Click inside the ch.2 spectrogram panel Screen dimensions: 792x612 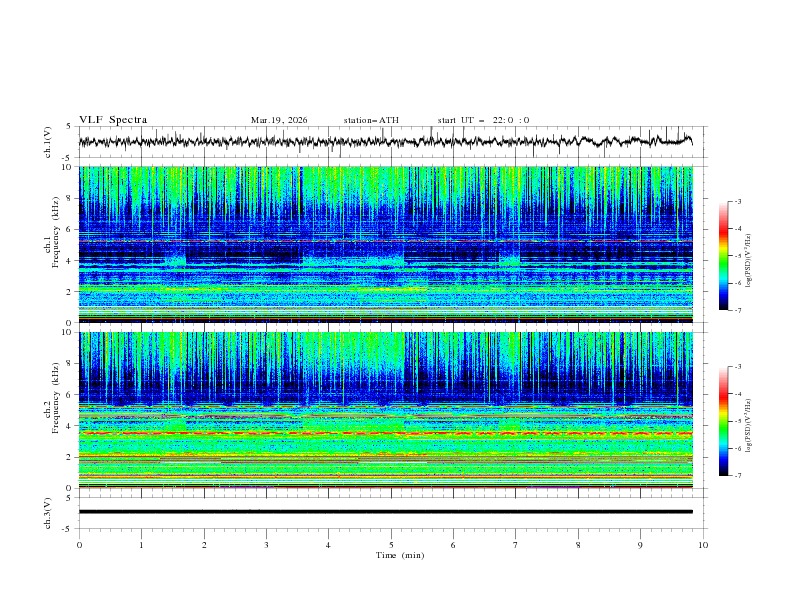tap(385, 410)
